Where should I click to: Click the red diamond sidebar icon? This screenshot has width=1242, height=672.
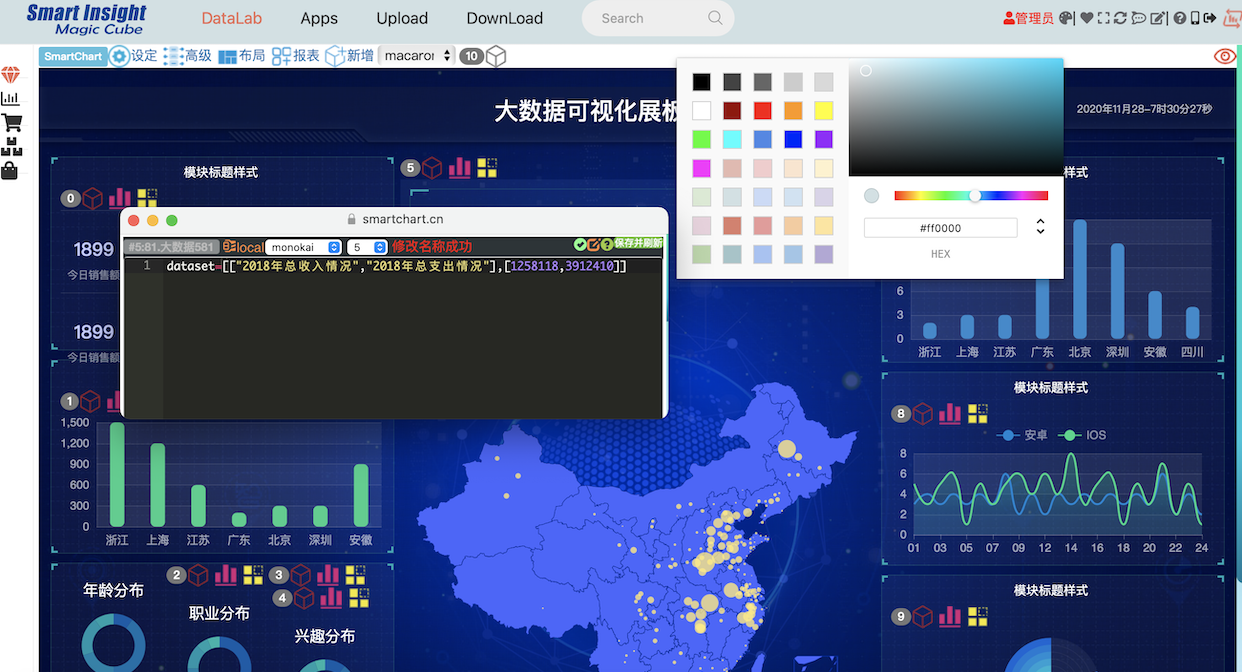(x=10, y=75)
